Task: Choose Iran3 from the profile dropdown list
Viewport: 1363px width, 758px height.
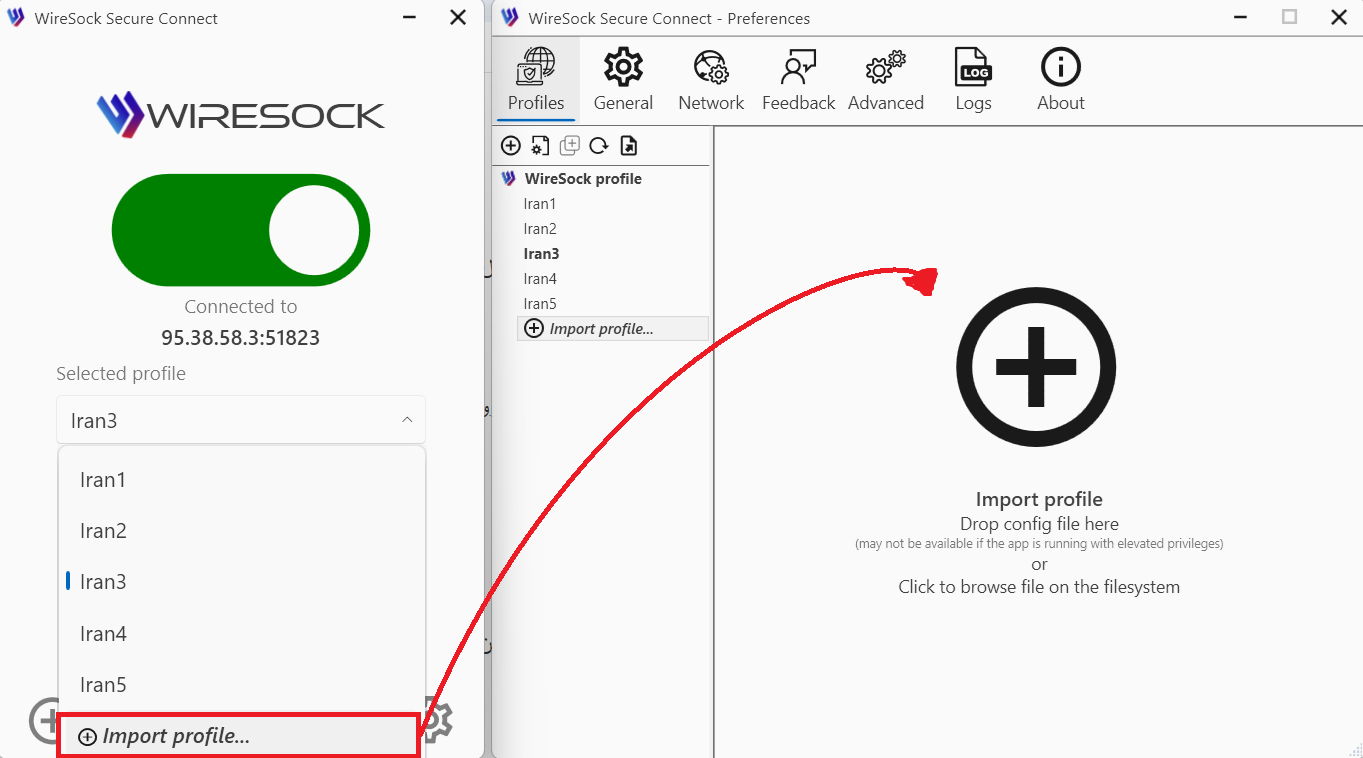Action: 242,582
